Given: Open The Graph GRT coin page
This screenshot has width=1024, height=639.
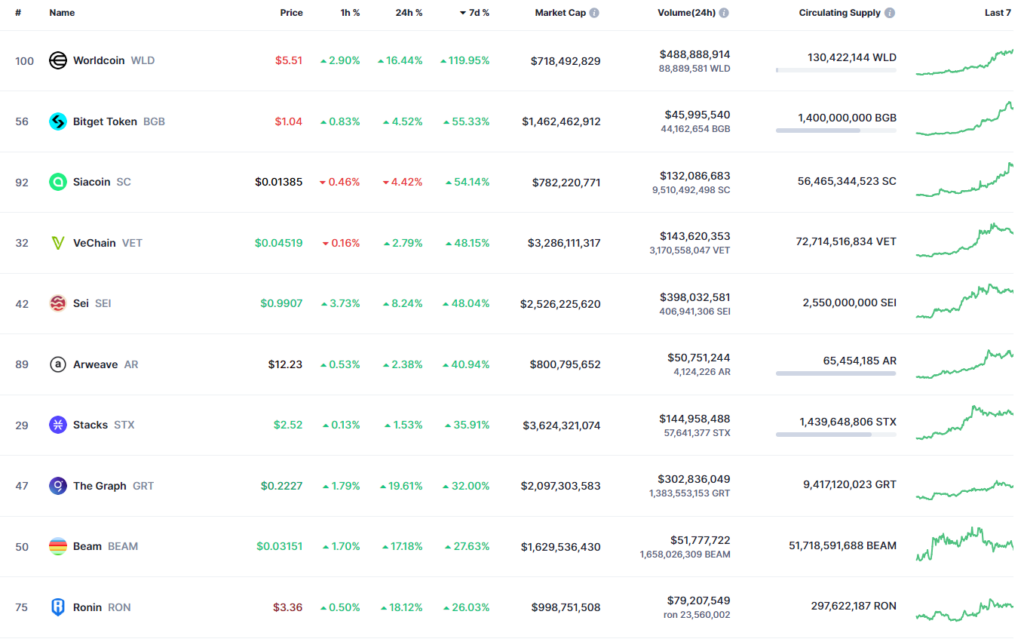Looking at the screenshot, I should coord(114,485).
